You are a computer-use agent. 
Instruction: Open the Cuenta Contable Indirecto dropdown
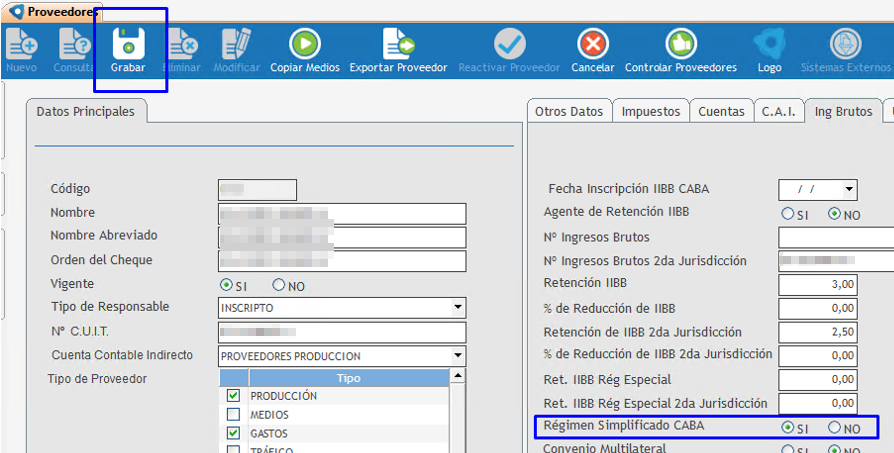(457, 356)
